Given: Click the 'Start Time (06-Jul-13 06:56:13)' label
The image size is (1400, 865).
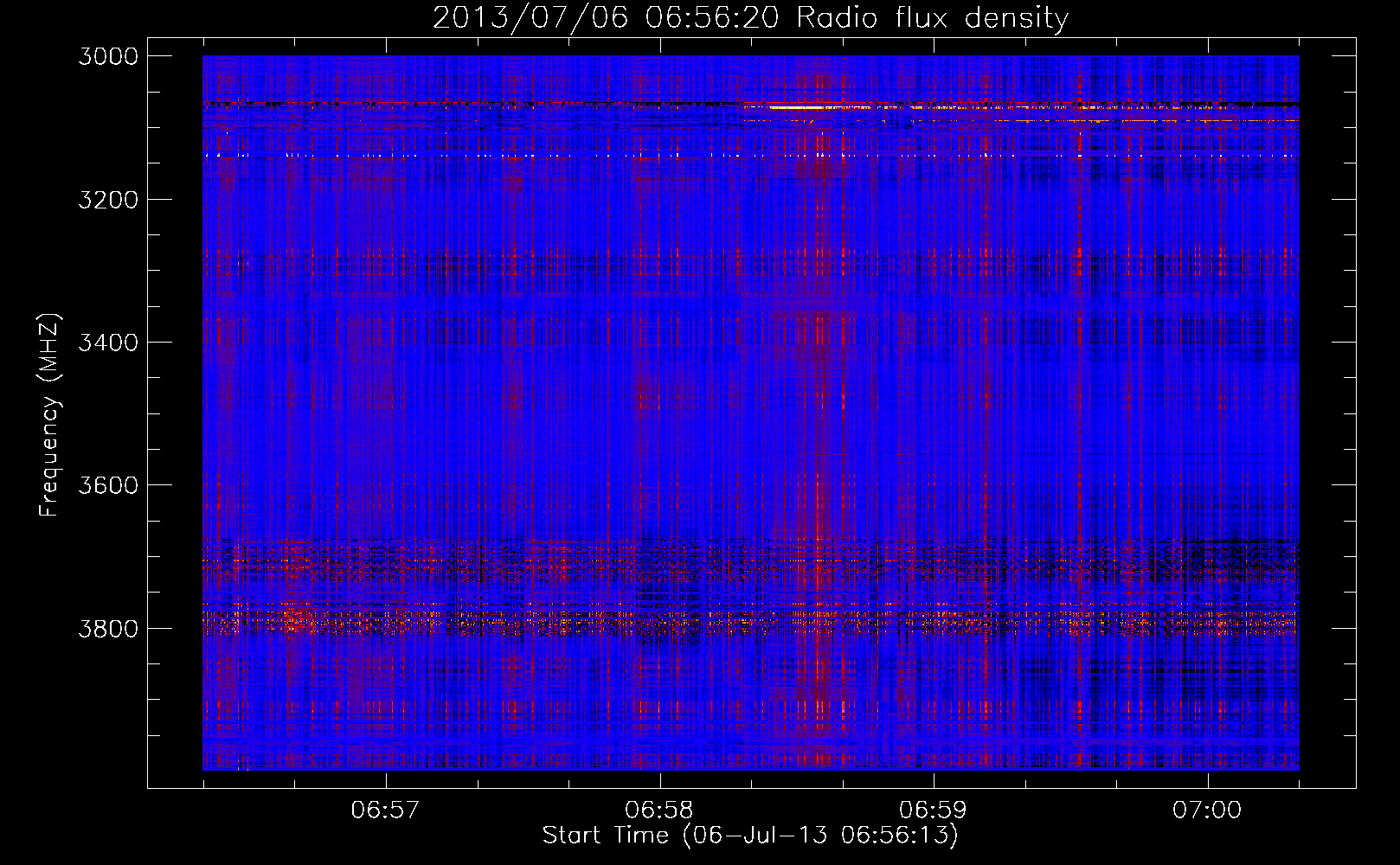Looking at the screenshot, I should (x=750, y=836).
